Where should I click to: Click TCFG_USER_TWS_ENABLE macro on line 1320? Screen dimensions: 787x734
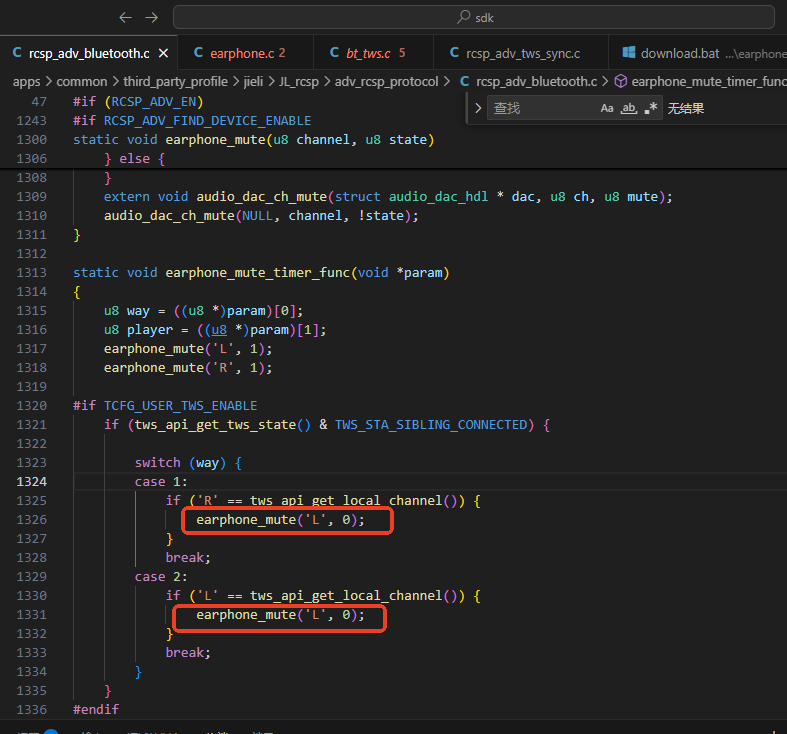(x=180, y=406)
